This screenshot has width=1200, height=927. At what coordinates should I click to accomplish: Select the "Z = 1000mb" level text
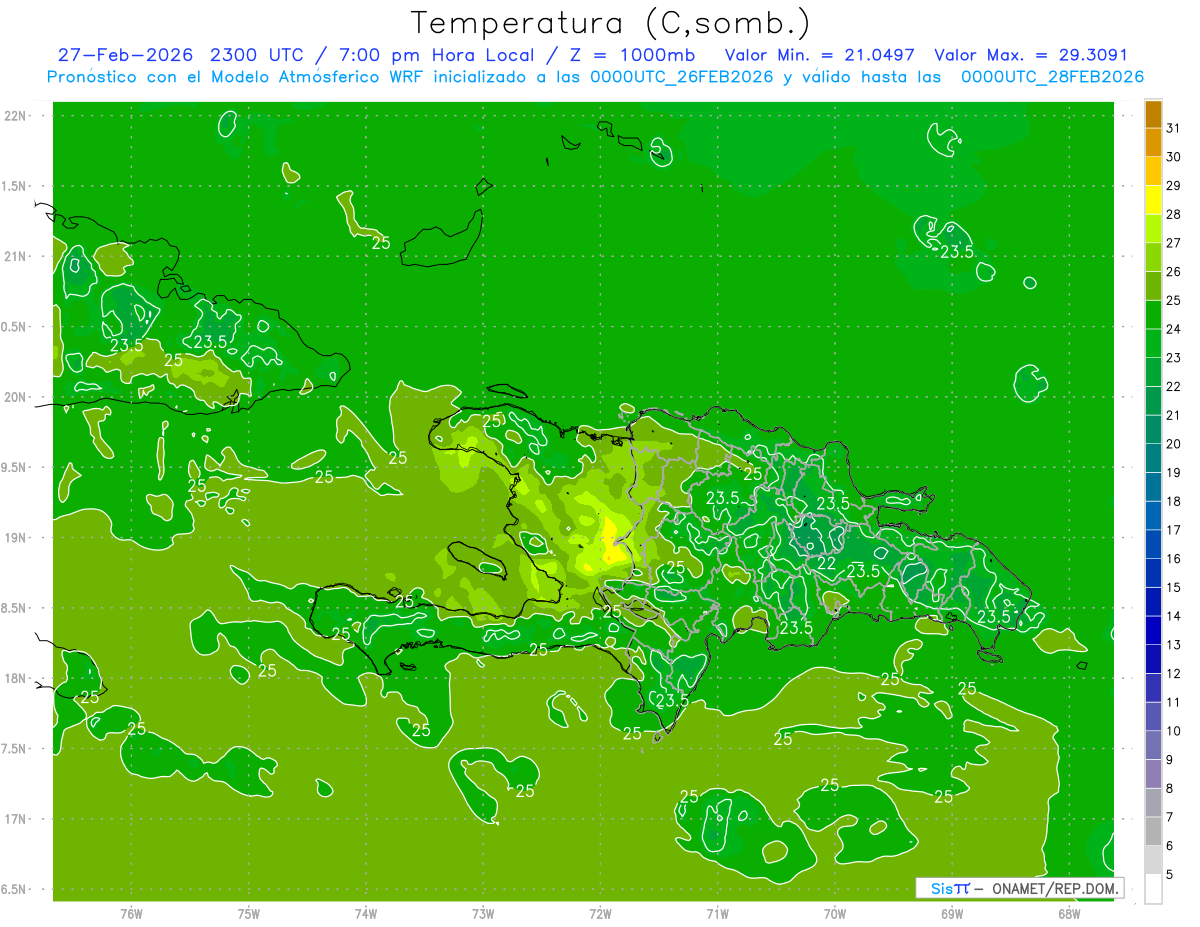pyautogui.click(x=631, y=55)
